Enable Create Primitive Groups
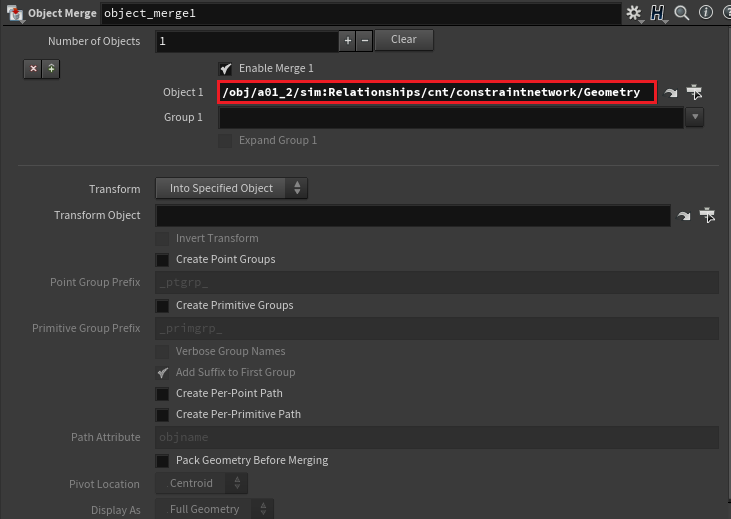Viewport: 731px width, 519px height. coord(162,305)
